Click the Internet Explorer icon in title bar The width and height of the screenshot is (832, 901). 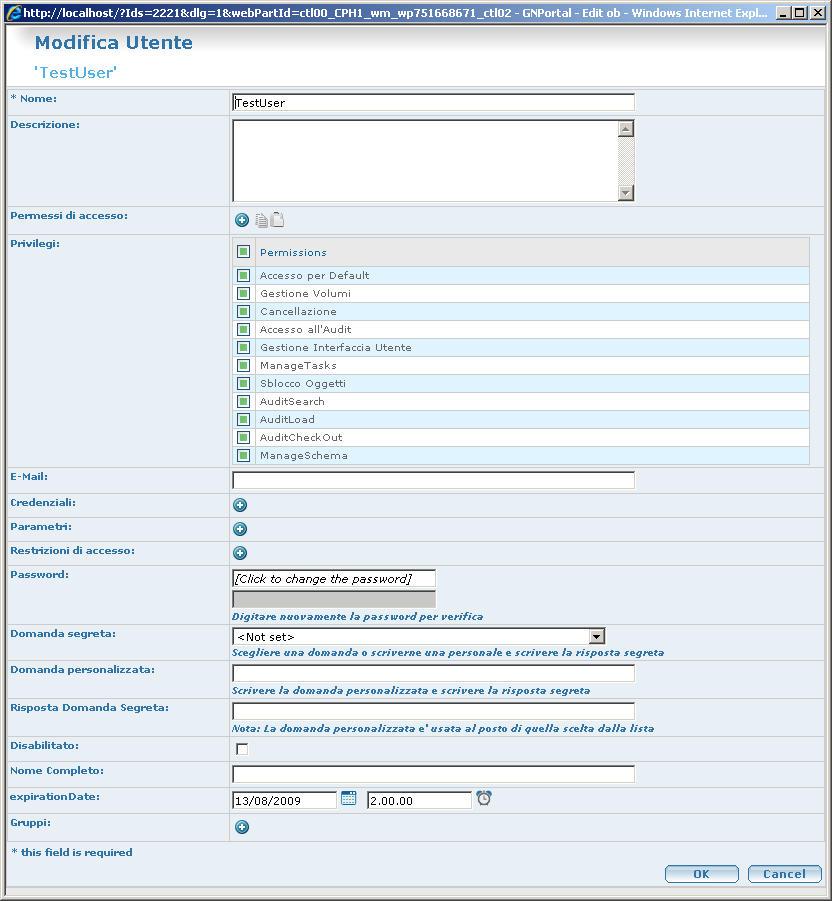[14, 13]
